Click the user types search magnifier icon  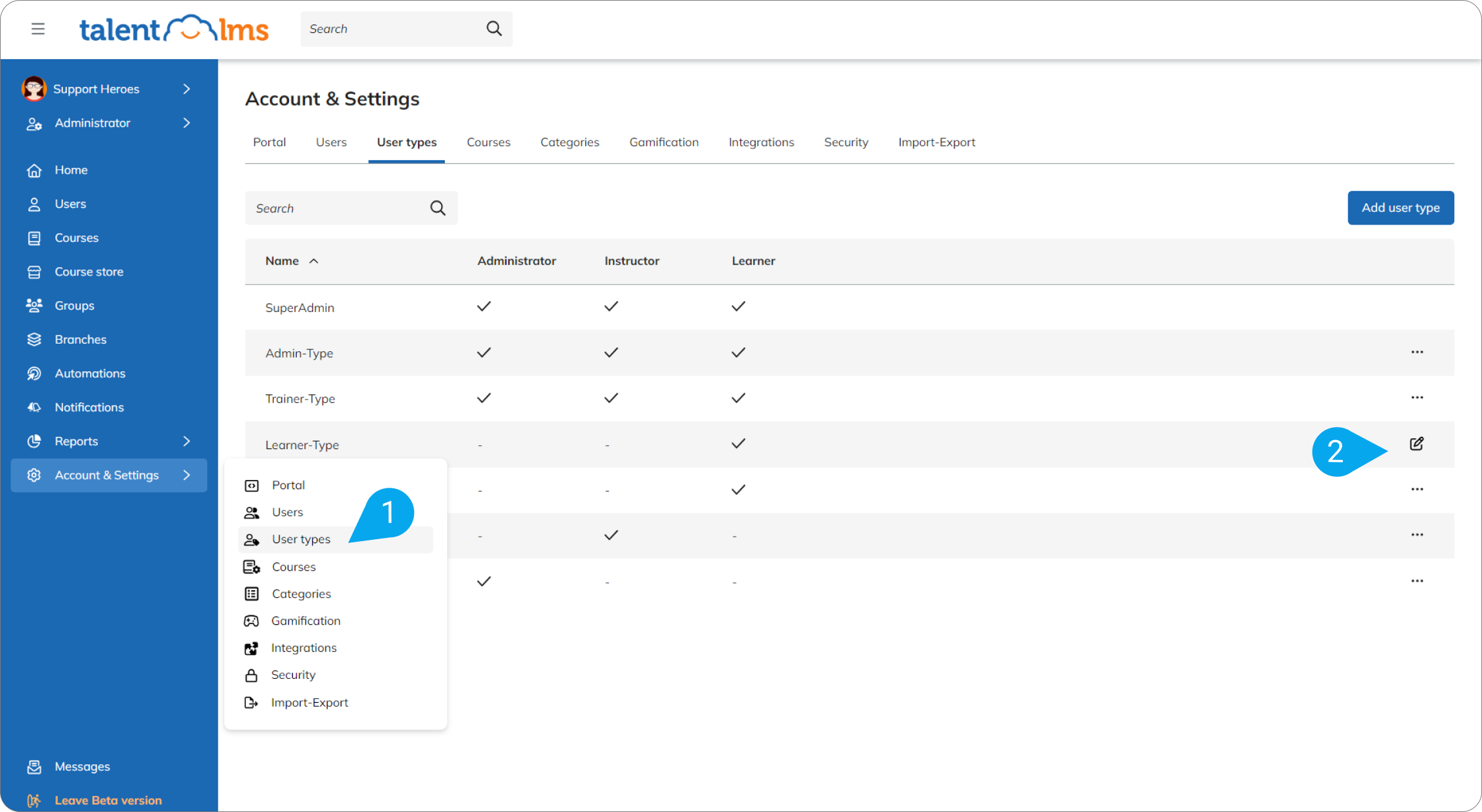[438, 208]
